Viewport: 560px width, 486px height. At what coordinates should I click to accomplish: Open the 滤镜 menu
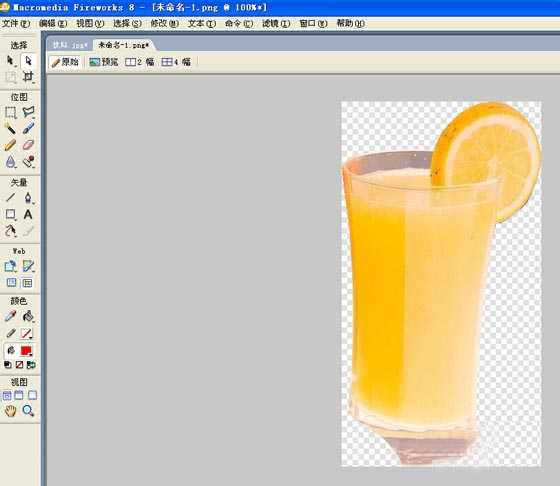(x=276, y=24)
